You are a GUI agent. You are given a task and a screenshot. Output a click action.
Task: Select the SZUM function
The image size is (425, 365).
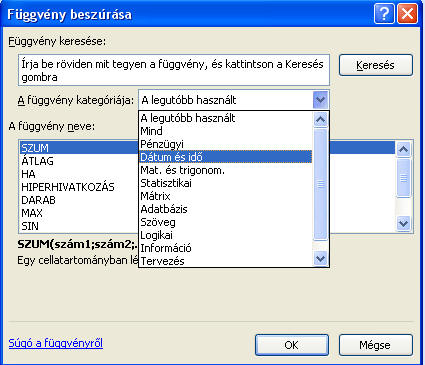coord(79,148)
